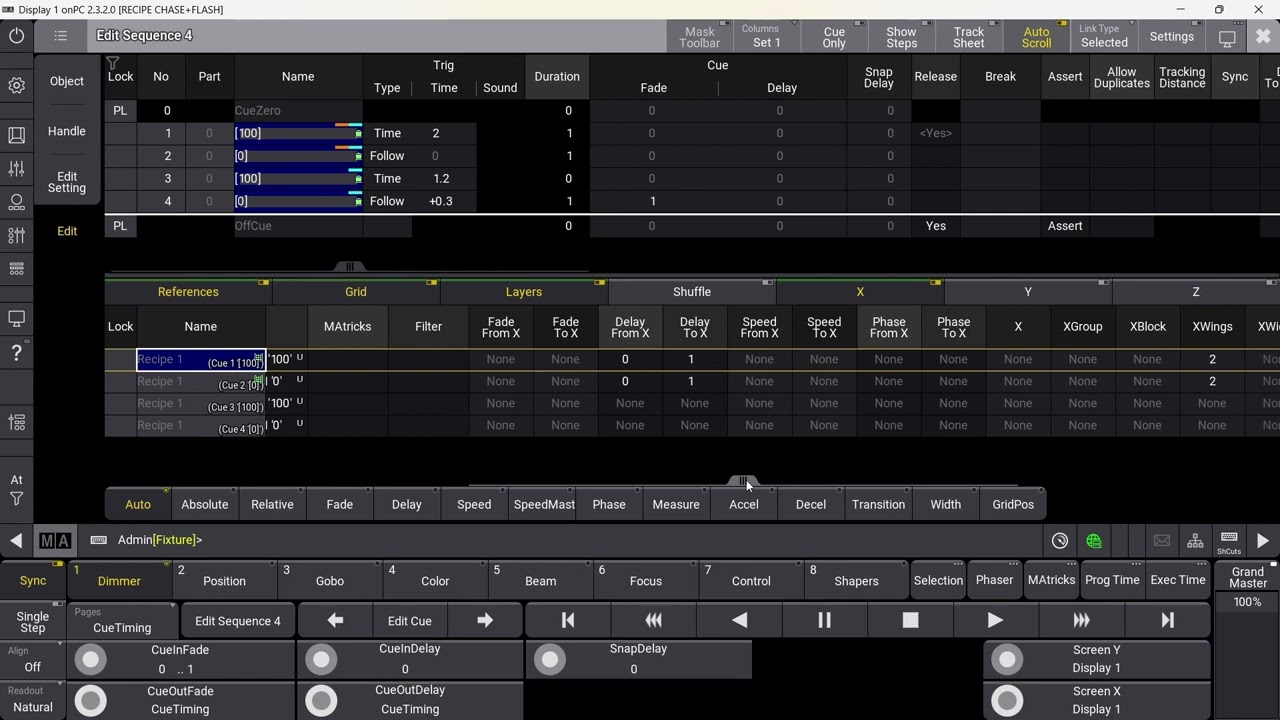The image size is (1280, 720).
Task: Switch to the Color feature group tab
Action: (x=435, y=580)
